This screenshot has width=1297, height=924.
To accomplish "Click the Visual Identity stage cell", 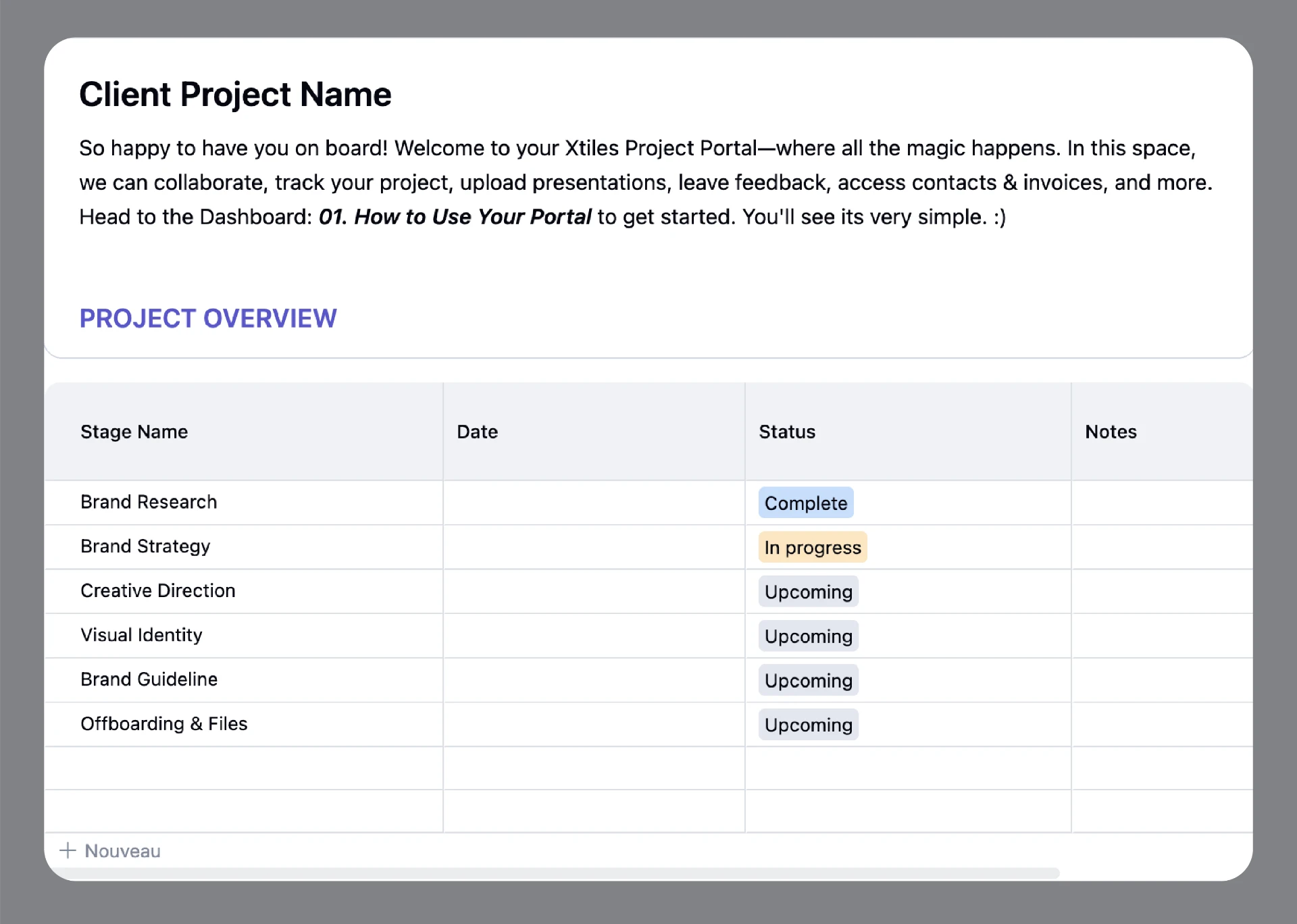I will point(244,636).
